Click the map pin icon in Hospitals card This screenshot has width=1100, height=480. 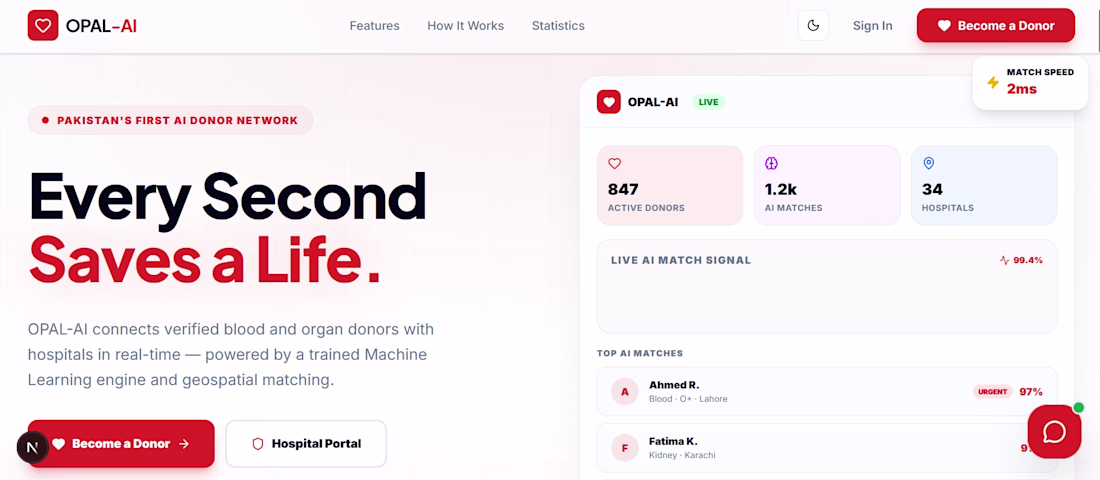(929, 164)
